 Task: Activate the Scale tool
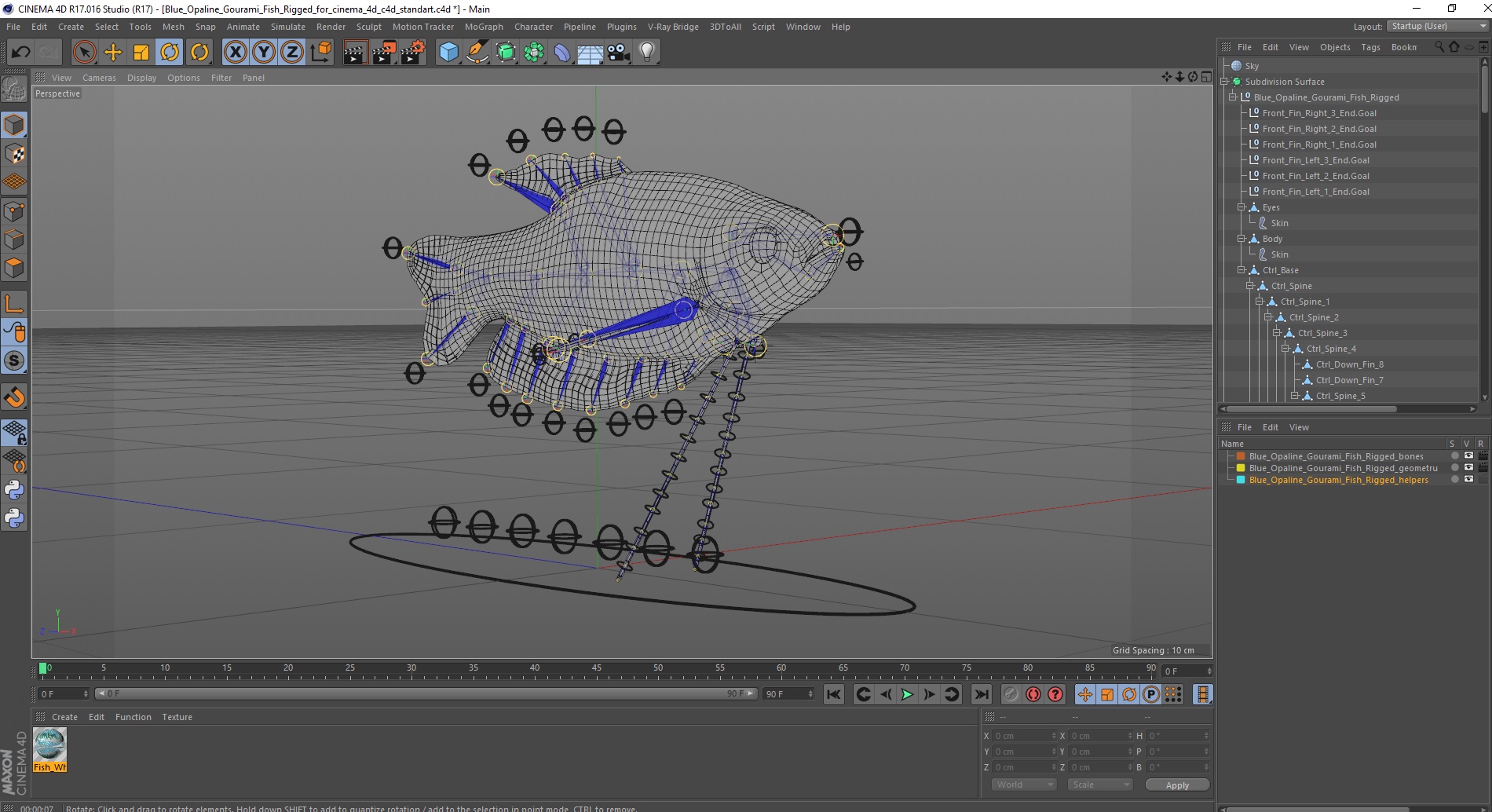click(x=141, y=53)
